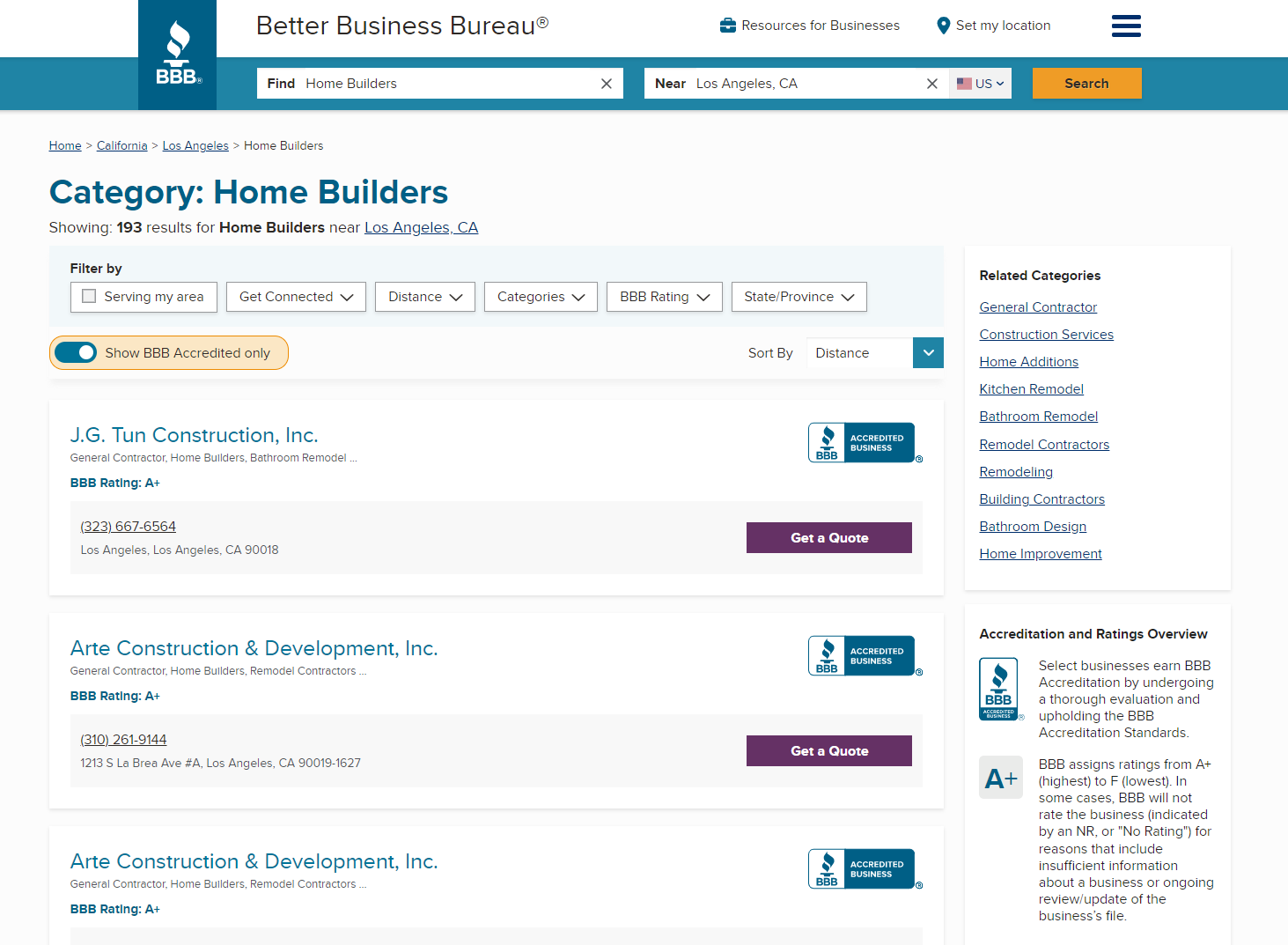Click the A+ rating icon in overview
Image resolution: width=1288 pixels, height=945 pixels.
1001,778
